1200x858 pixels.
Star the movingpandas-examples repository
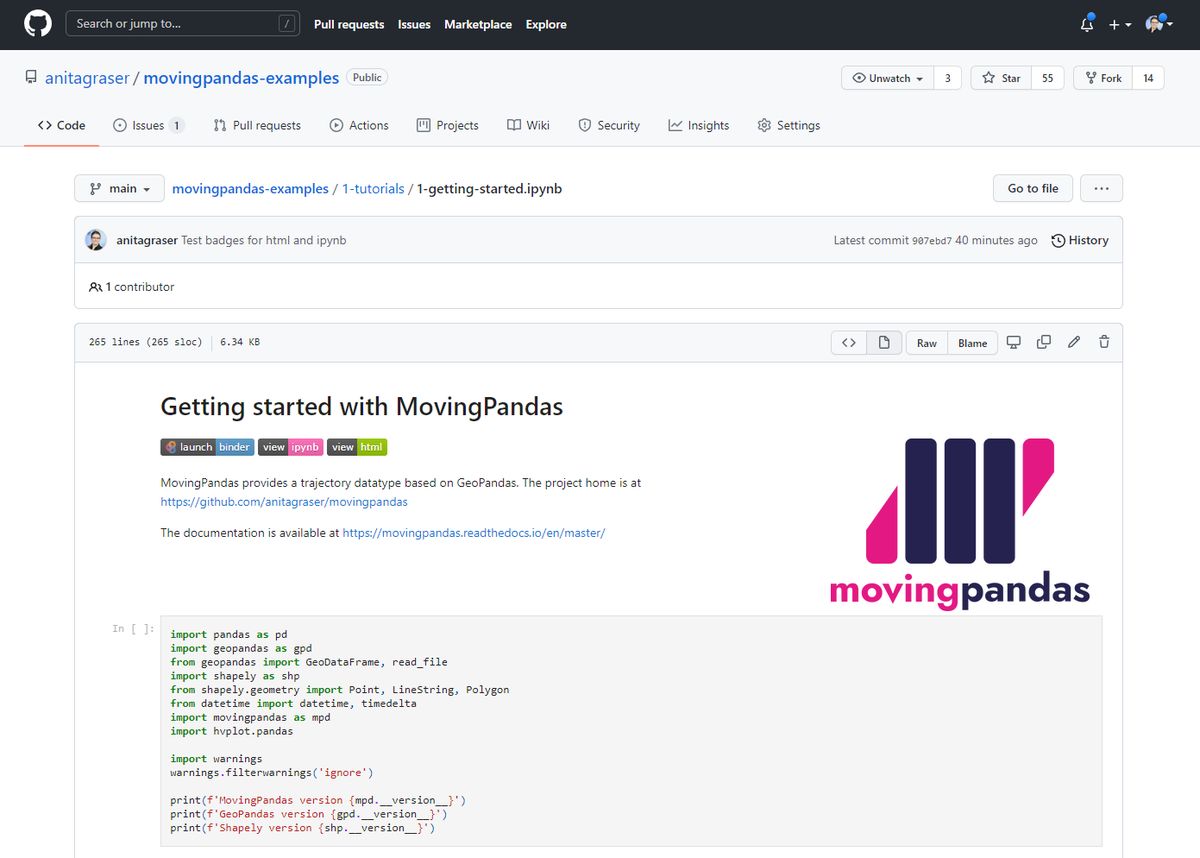coord(1001,77)
